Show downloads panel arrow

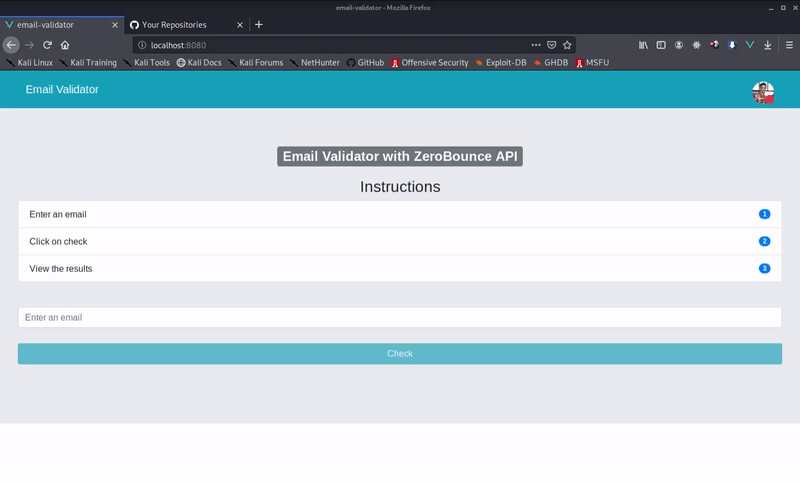767,45
